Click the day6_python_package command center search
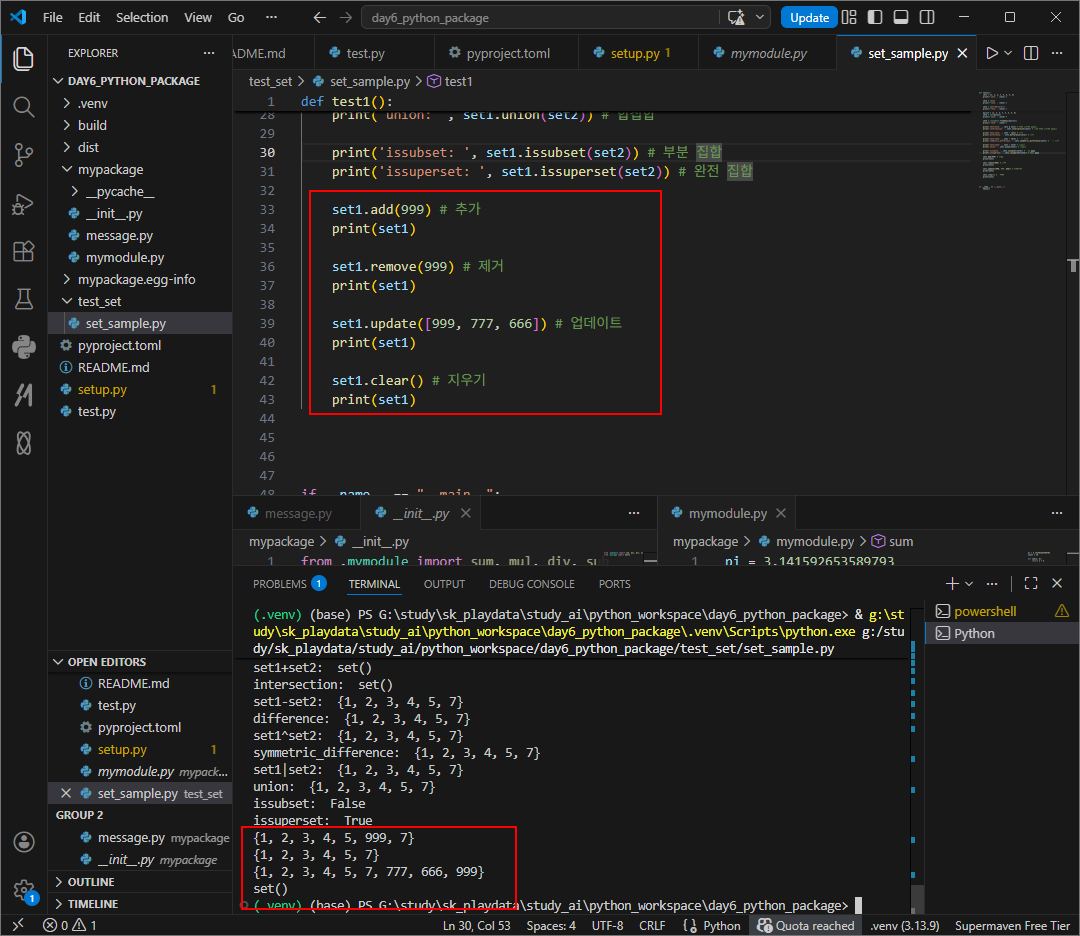Viewport: 1080px width, 936px height. point(539,18)
